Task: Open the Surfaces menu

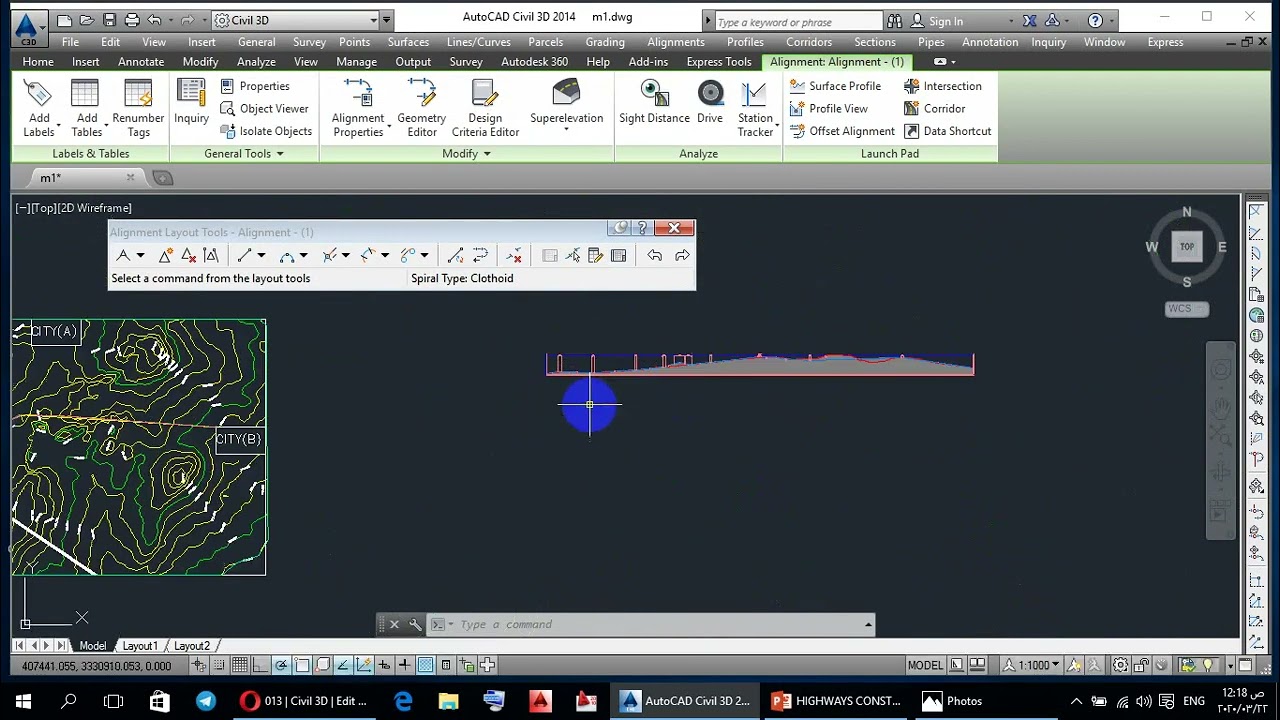Action: point(408,42)
